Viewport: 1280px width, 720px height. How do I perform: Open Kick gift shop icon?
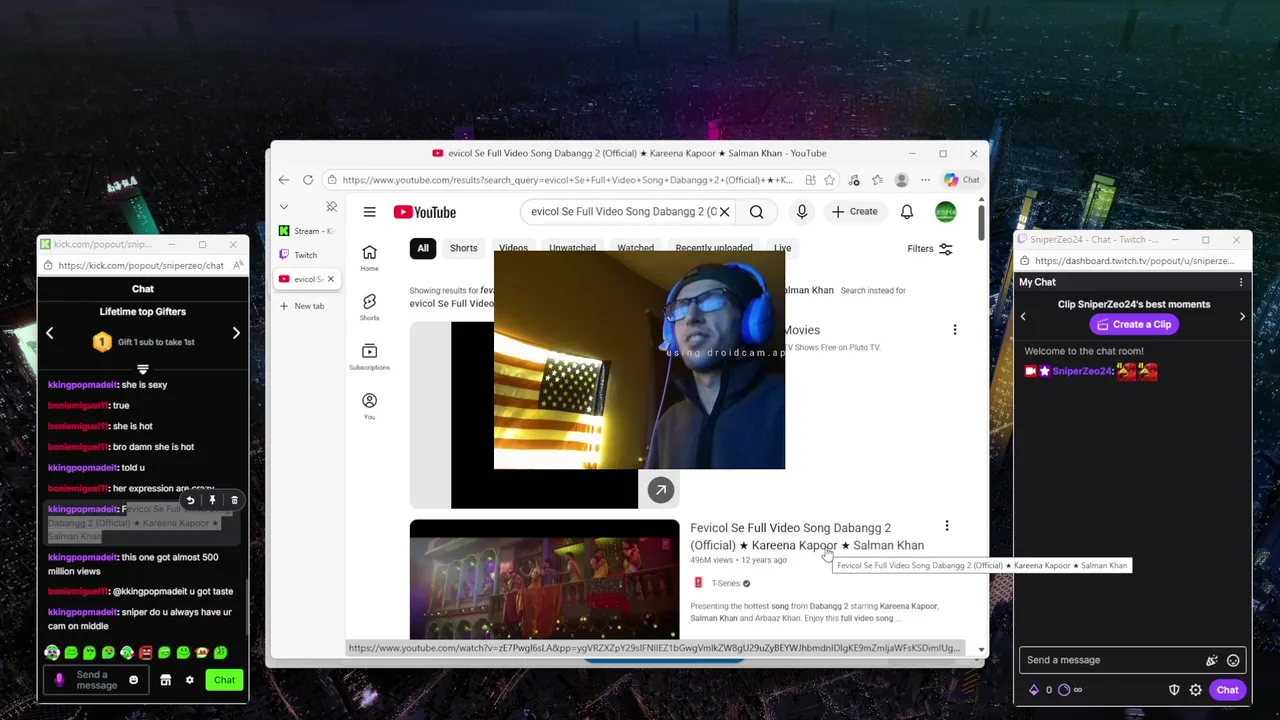165,680
